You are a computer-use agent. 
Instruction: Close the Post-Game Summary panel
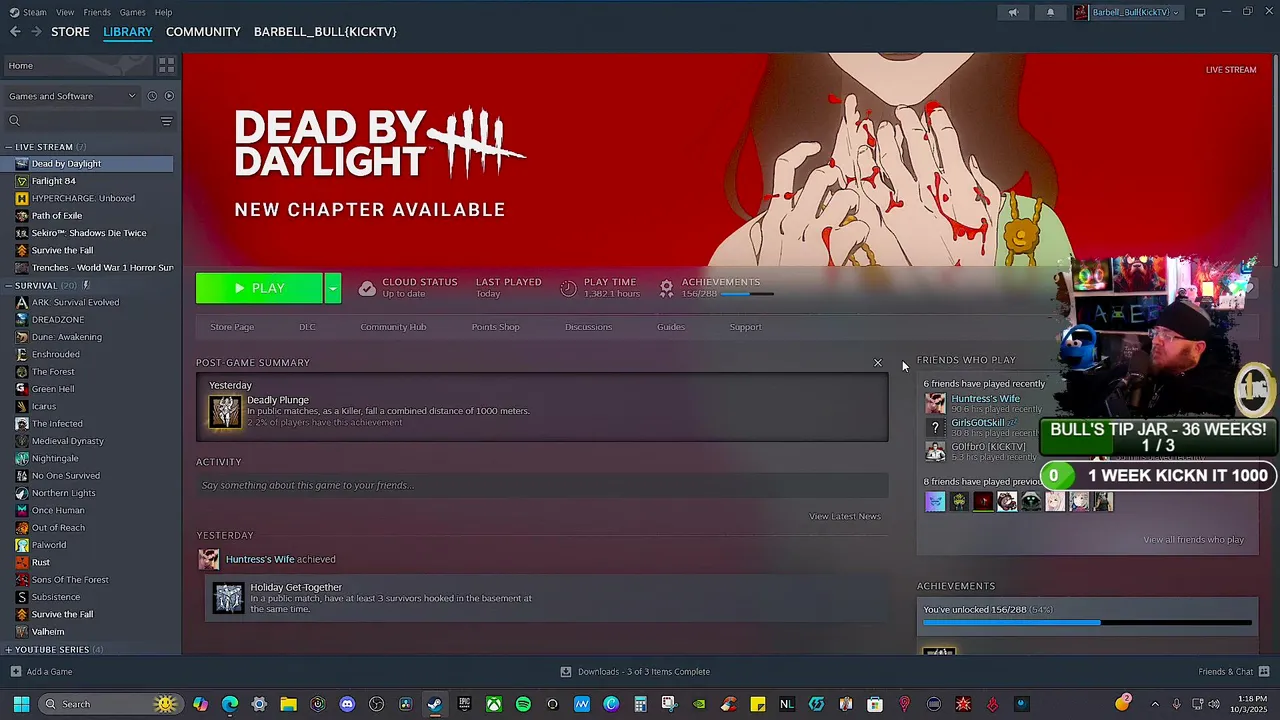click(878, 363)
